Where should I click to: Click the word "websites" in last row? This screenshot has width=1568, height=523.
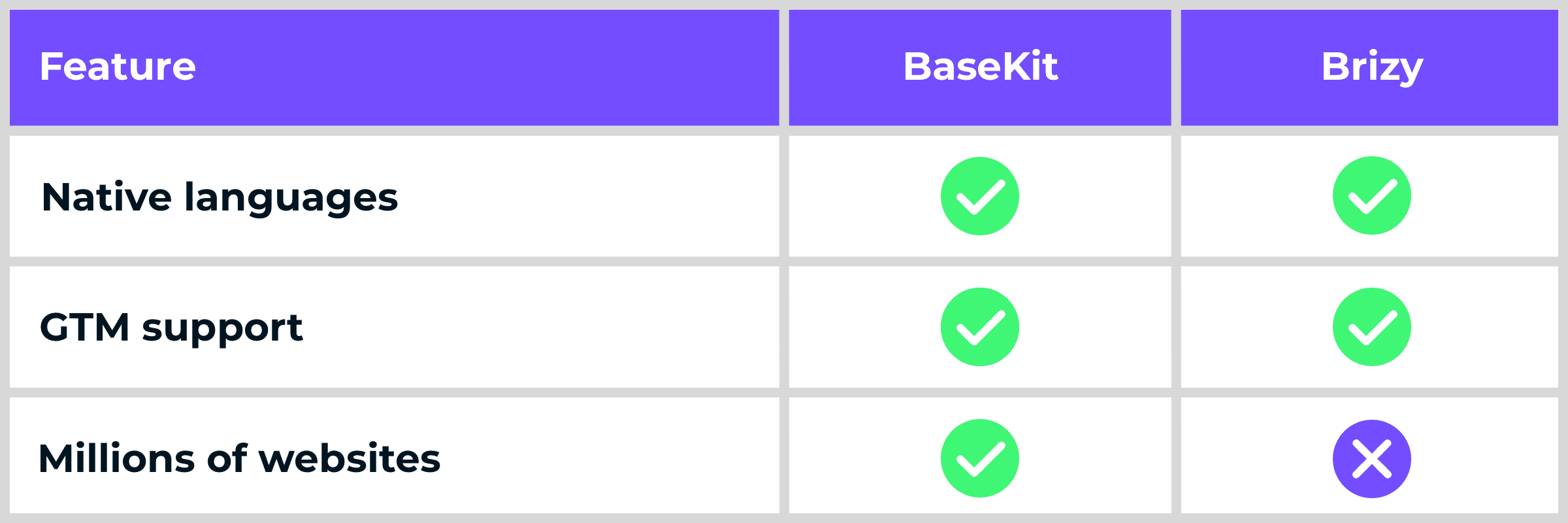pyautogui.click(x=350, y=458)
